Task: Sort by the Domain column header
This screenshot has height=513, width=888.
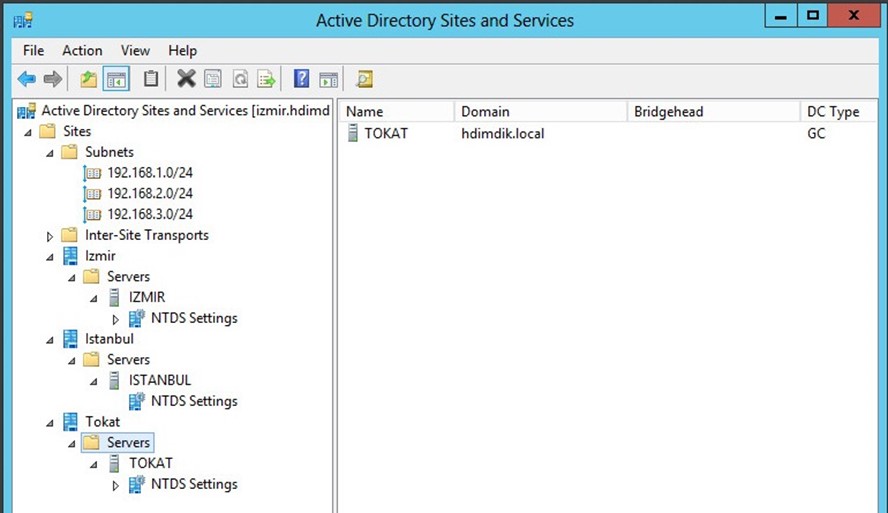Action: [541, 112]
